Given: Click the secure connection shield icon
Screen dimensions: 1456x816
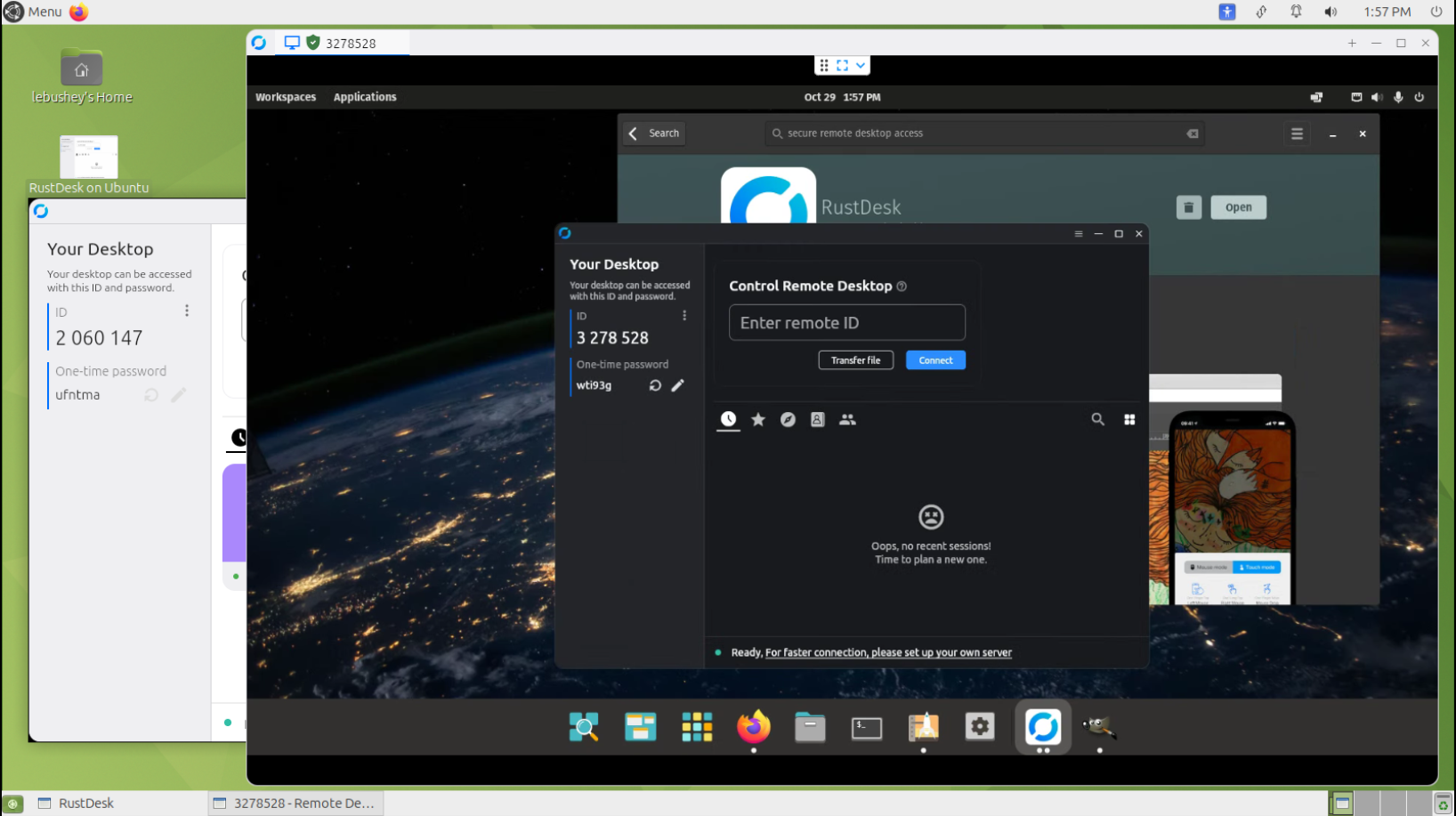Looking at the screenshot, I should (313, 42).
